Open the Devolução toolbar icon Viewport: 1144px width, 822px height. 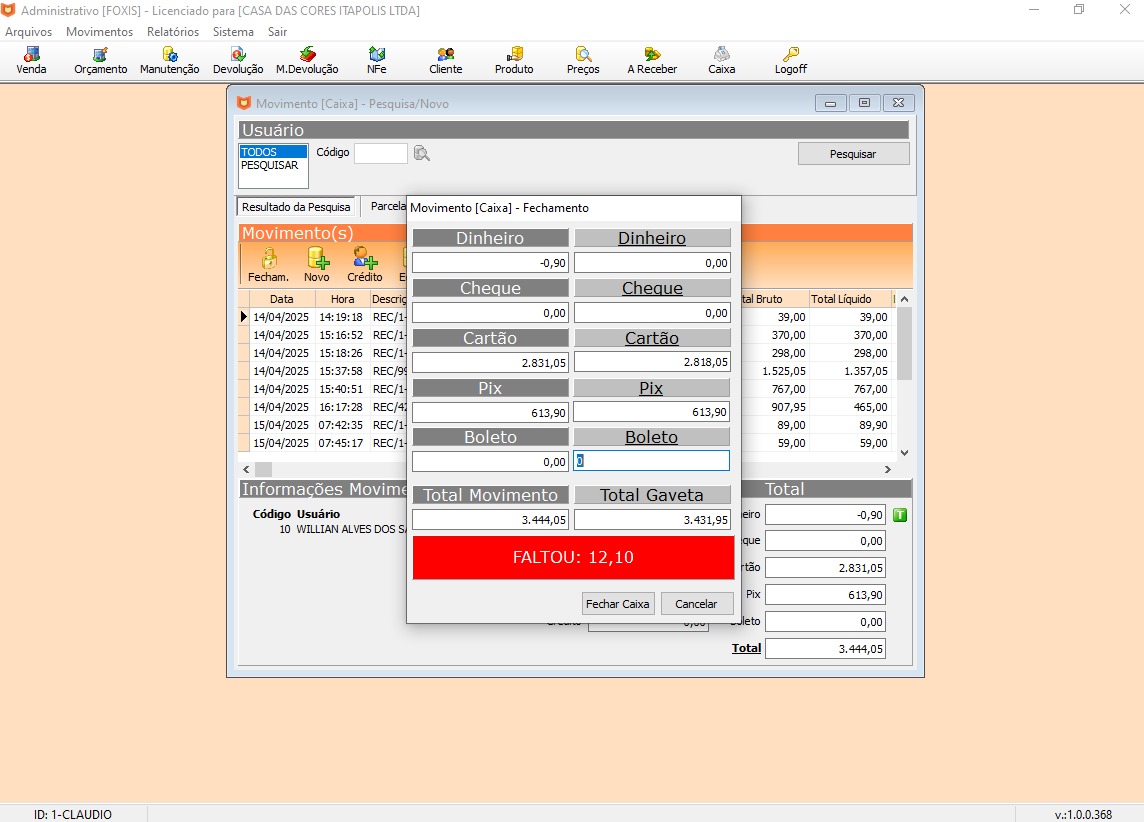pos(238,55)
